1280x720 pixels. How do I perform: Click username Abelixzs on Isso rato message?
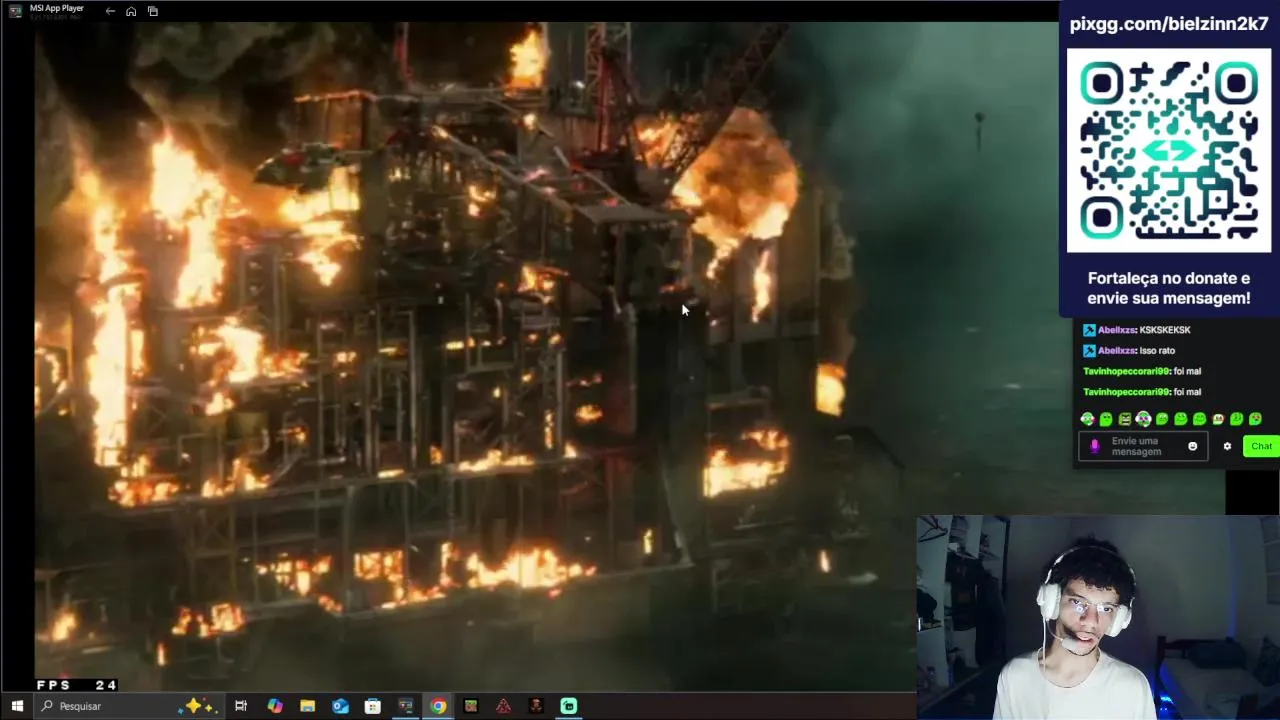[x=1117, y=351]
